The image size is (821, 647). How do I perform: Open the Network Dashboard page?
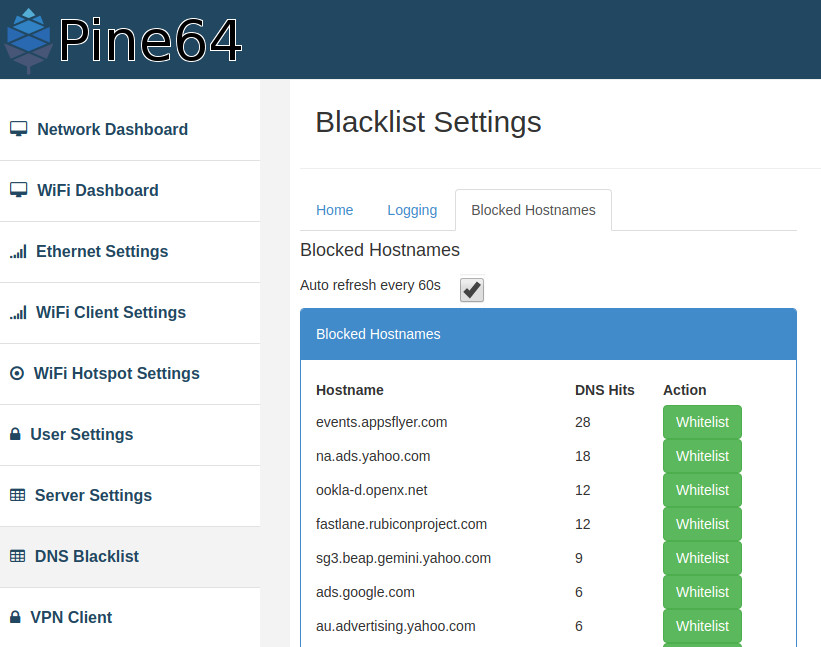pyautogui.click(x=130, y=129)
